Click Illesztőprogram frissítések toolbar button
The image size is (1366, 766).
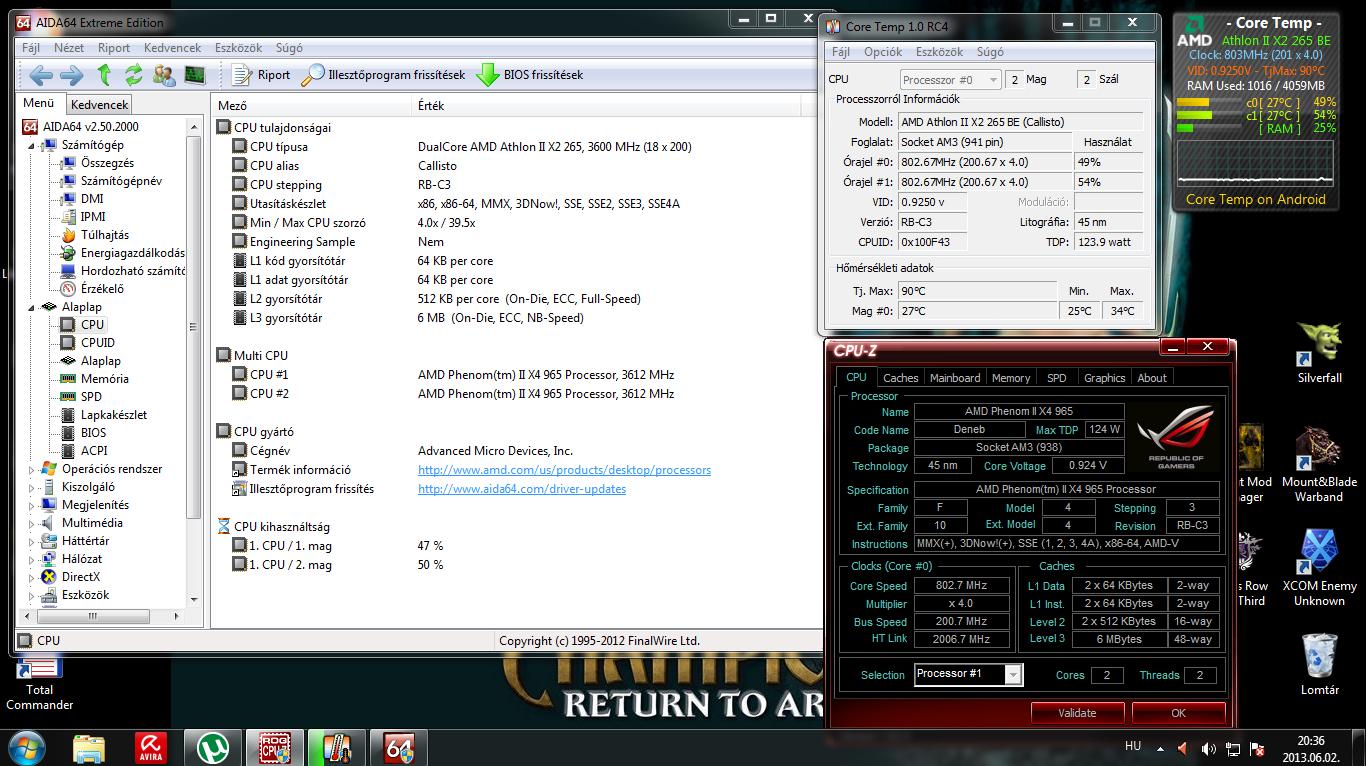click(x=384, y=75)
